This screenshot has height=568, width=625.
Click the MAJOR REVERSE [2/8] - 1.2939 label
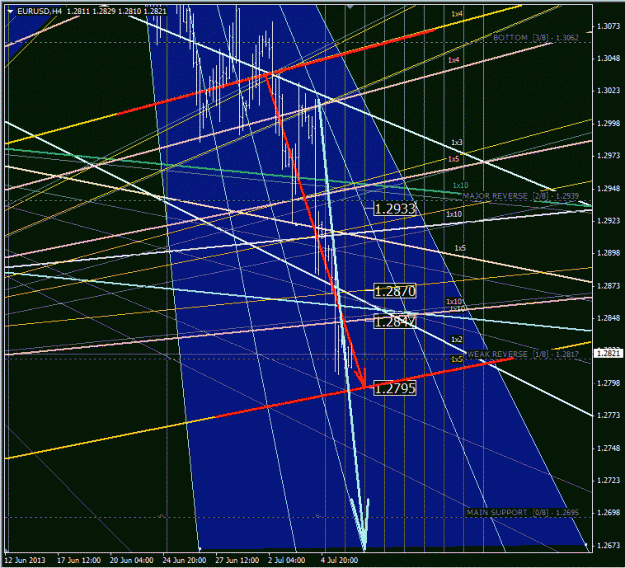521,196
